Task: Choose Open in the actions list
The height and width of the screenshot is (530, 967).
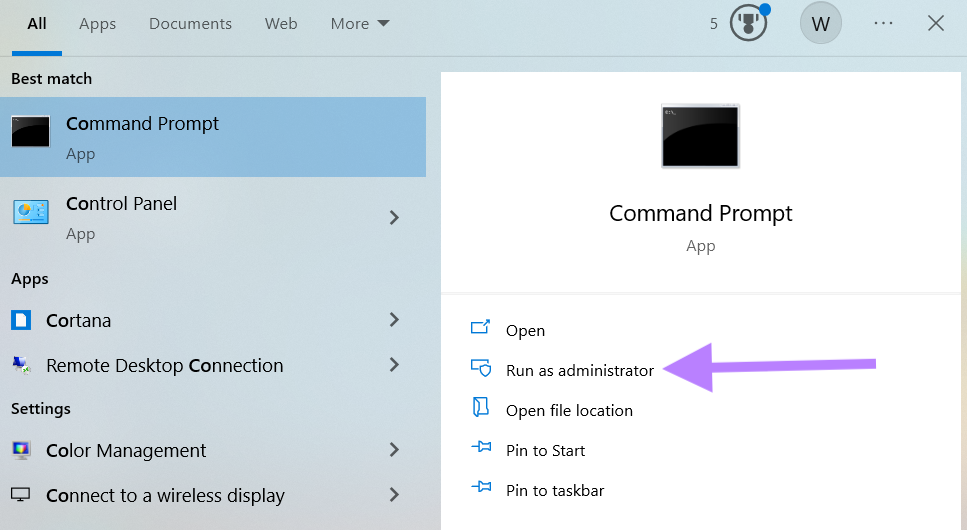Action: point(525,331)
